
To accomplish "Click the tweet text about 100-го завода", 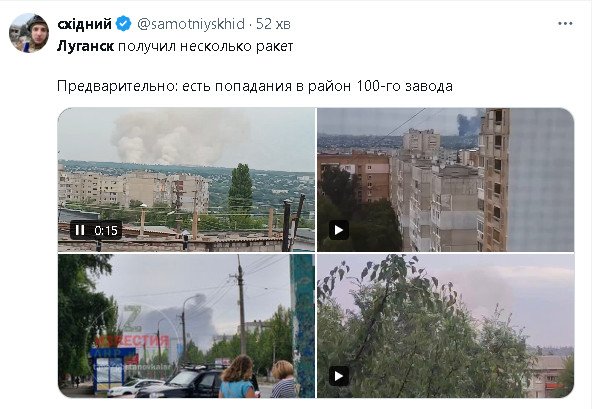I will 255,86.
